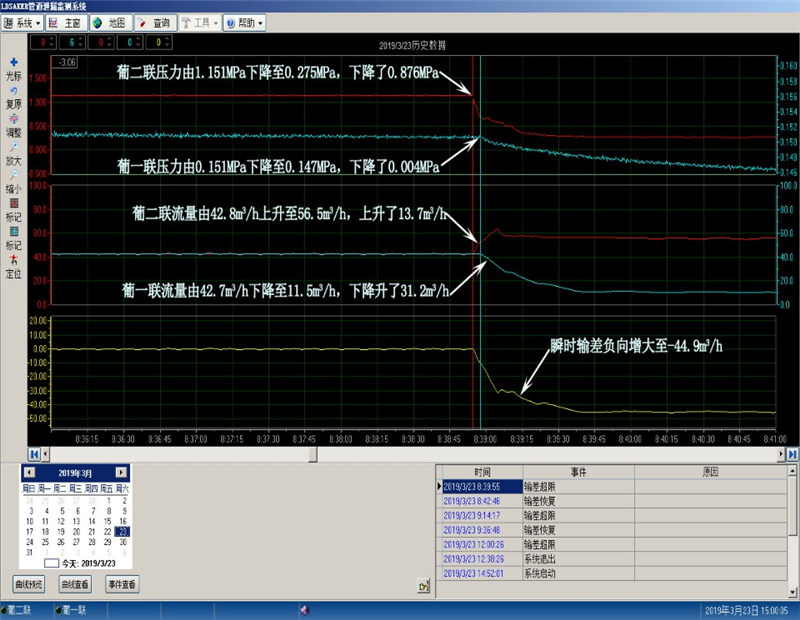The height and width of the screenshot is (620, 800).
Task: Go to previous month in calendar
Action: point(28,472)
